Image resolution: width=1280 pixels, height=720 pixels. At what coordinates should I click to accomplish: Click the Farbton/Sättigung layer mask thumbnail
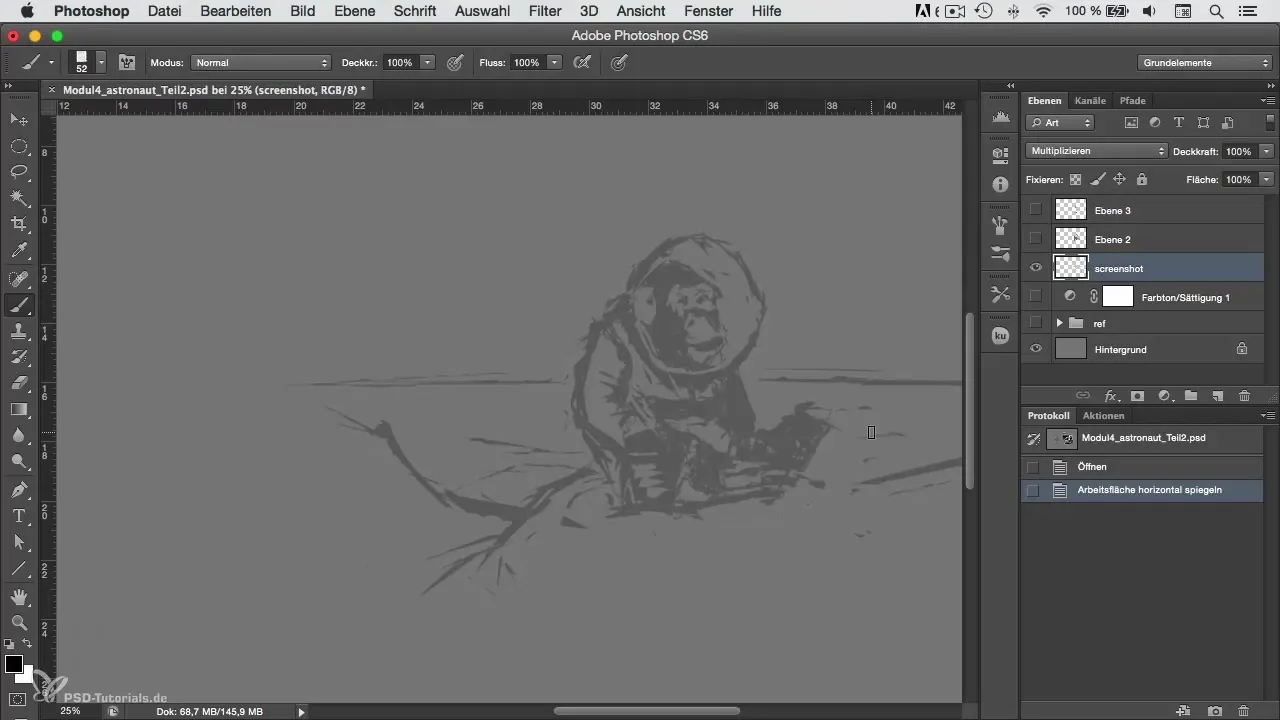[x=1117, y=297]
